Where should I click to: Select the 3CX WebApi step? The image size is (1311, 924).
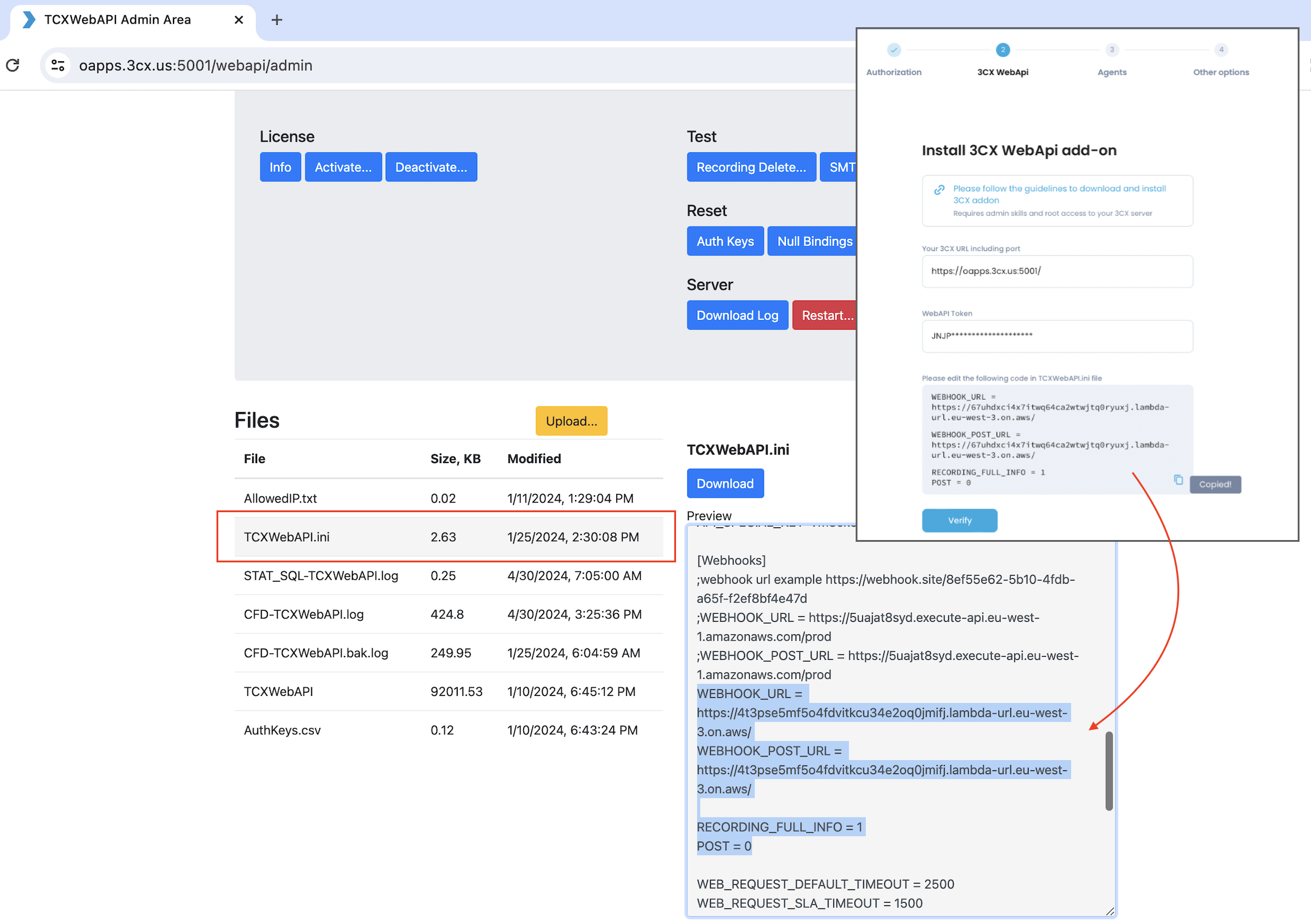1003,59
